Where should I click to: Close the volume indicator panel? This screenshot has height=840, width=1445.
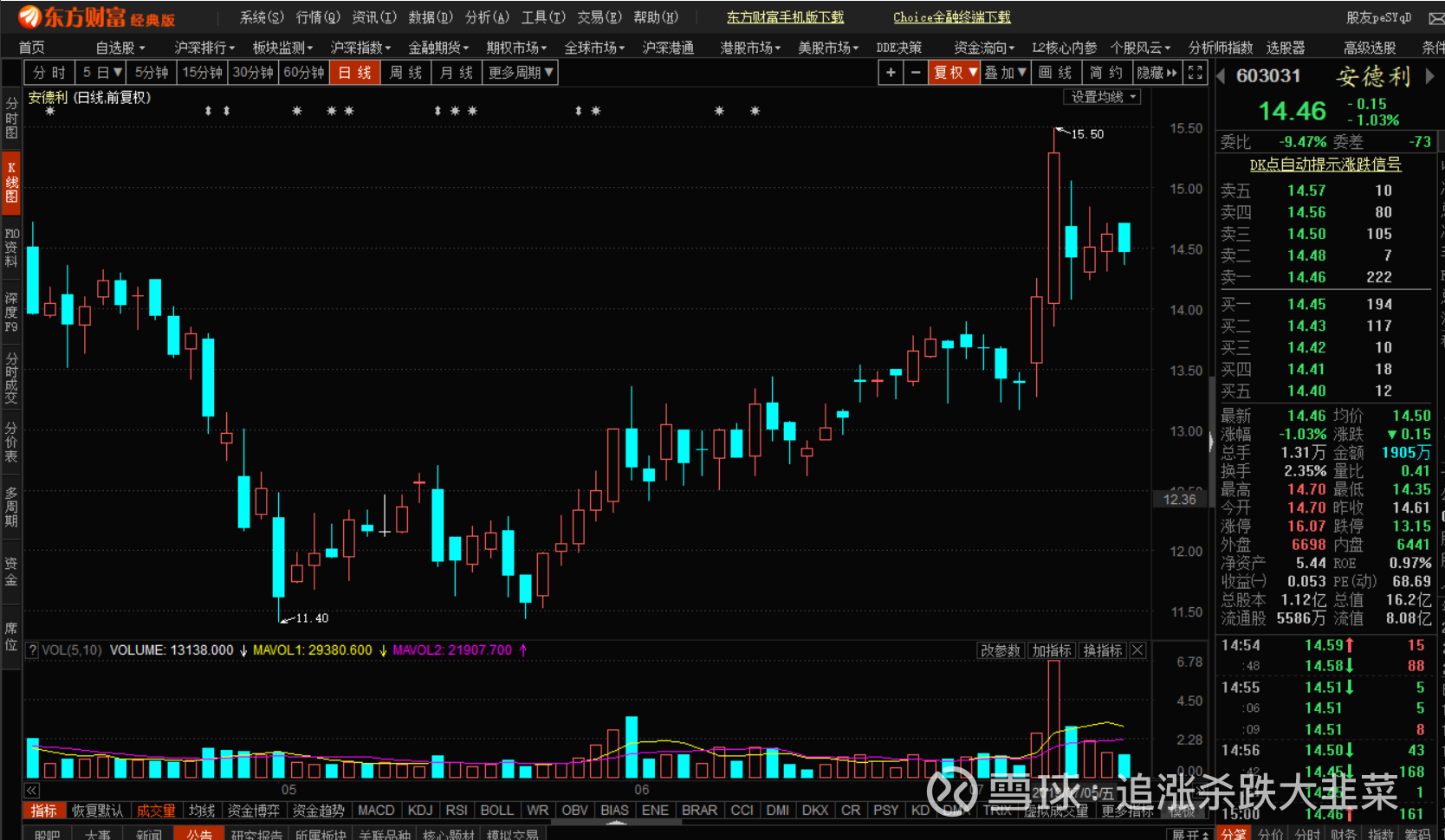tap(1137, 650)
